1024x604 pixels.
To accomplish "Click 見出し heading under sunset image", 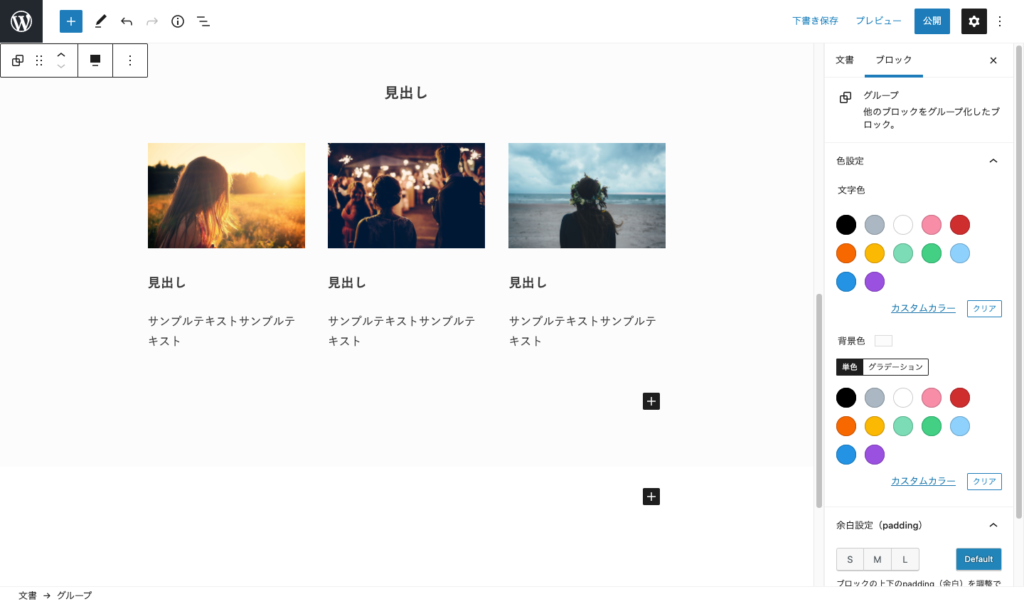I will click(x=167, y=283).
